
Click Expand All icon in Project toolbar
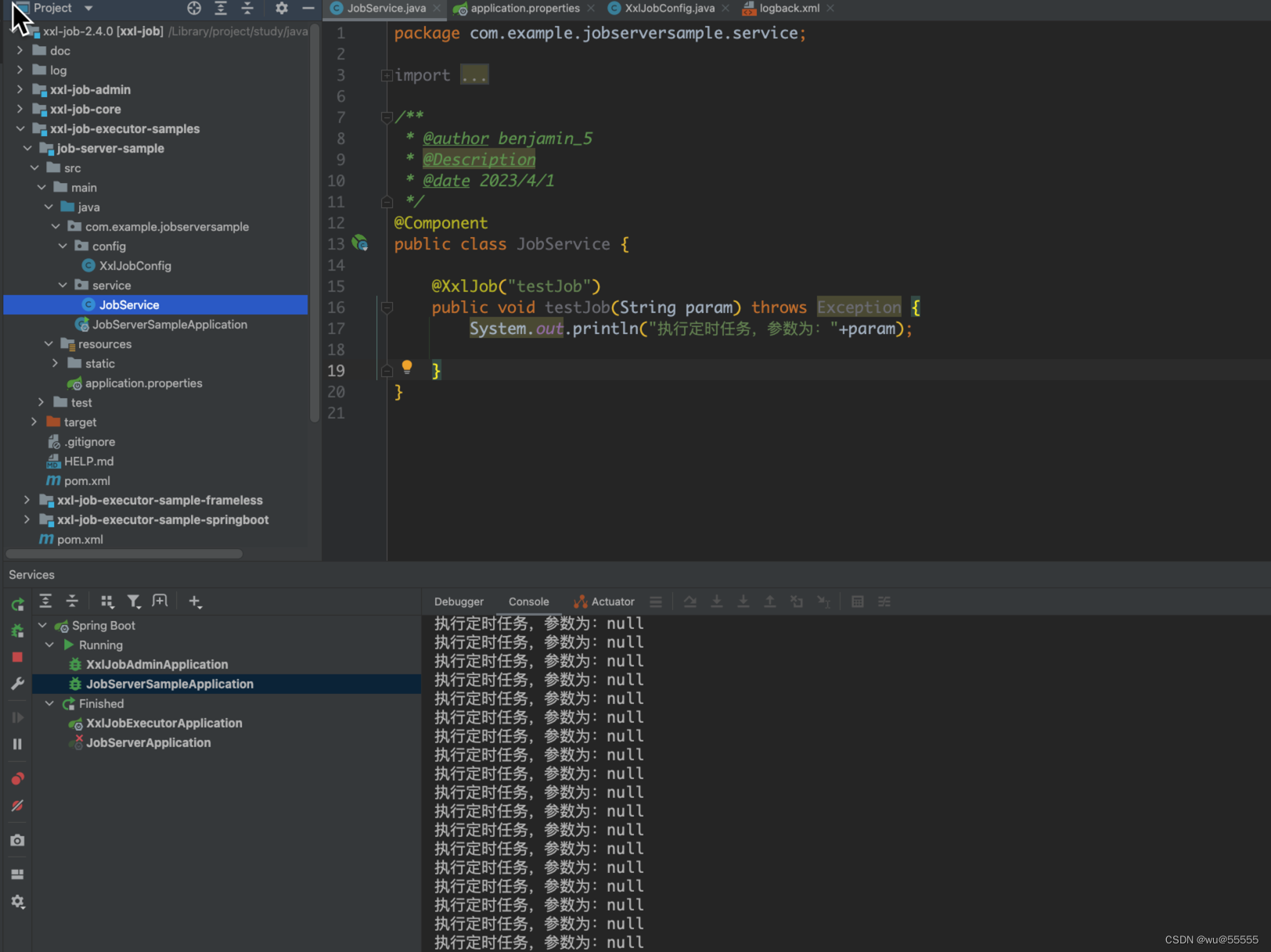tap(221, 8)
